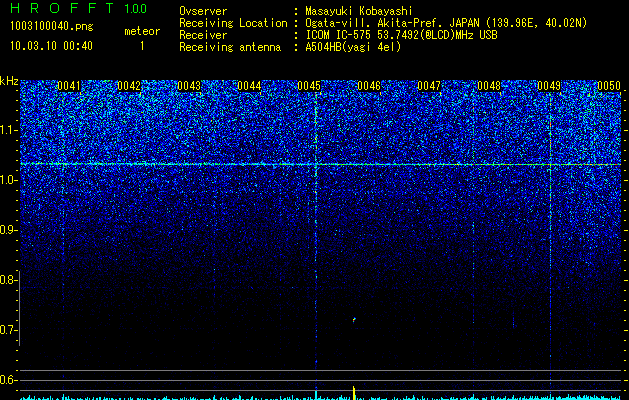Click observer name Masayuki Kobayashi
This screenshot has height=400, width=629.
[359, 11]
